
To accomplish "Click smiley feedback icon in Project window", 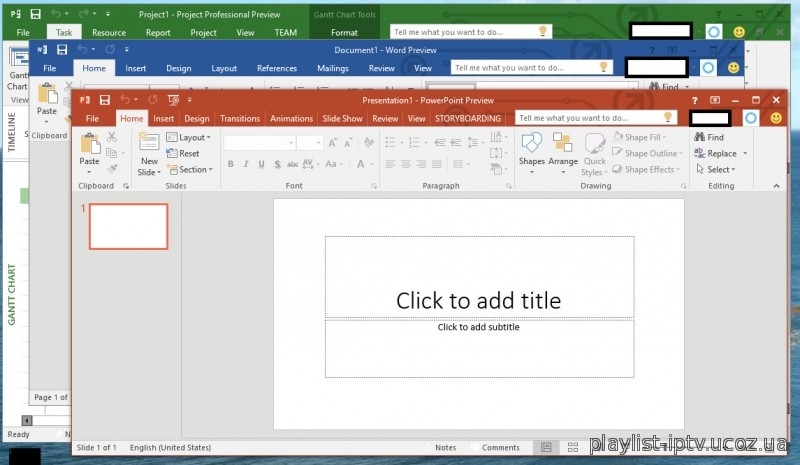I will tap(739, 32).
